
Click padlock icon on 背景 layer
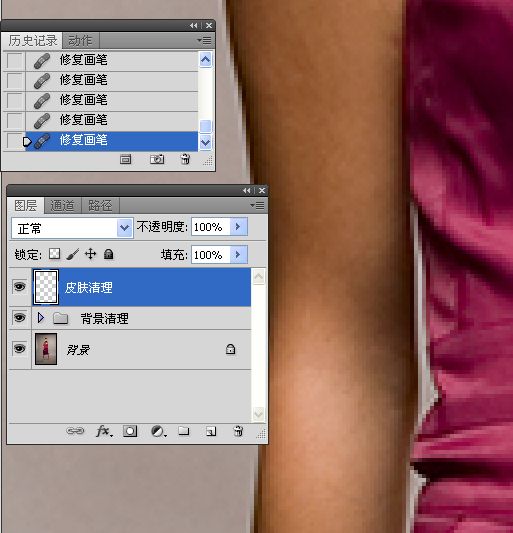tap(230, 349)
